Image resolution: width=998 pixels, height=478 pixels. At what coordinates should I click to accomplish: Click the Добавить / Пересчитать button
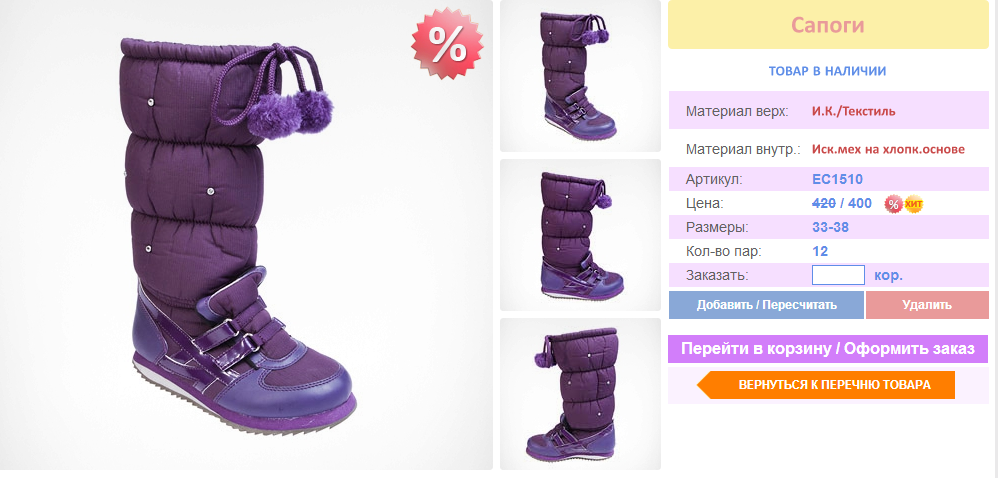point(766,305)
